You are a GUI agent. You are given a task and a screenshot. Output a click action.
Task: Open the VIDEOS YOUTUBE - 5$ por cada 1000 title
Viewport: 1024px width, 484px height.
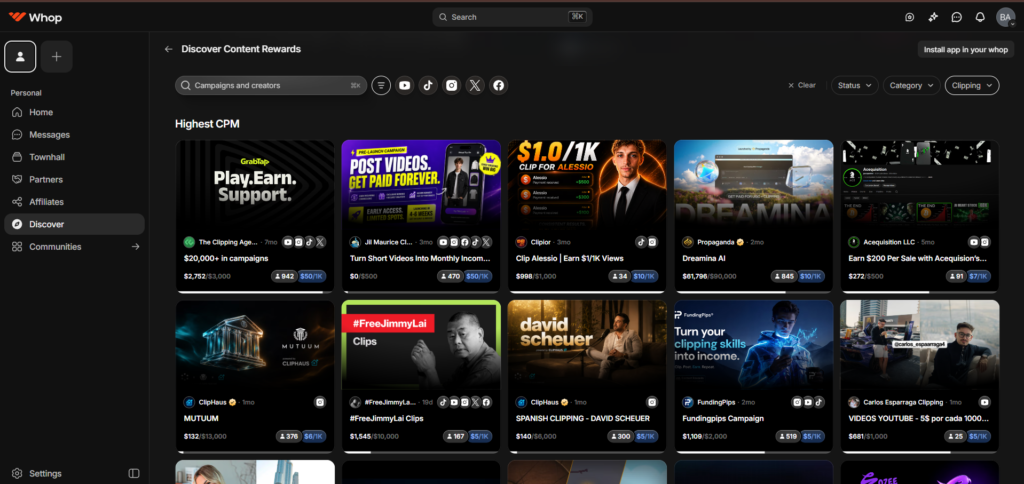click(919, 419)
